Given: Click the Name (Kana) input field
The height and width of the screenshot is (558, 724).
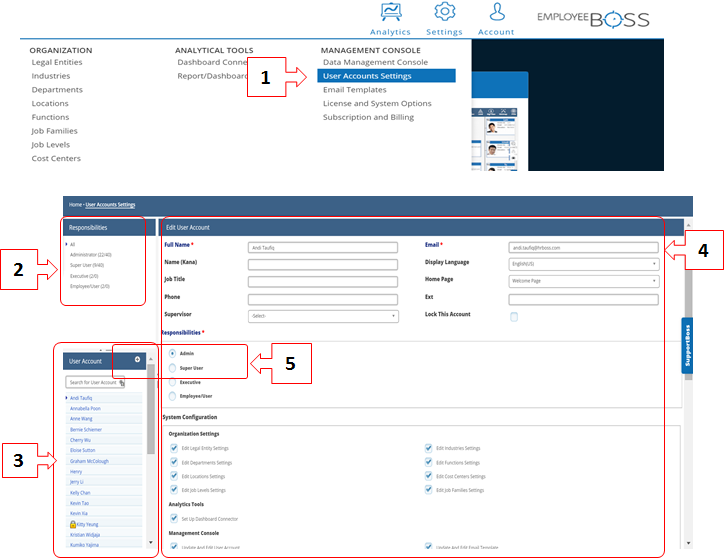Looking at the screenshot, I should (x=323, y=264).
